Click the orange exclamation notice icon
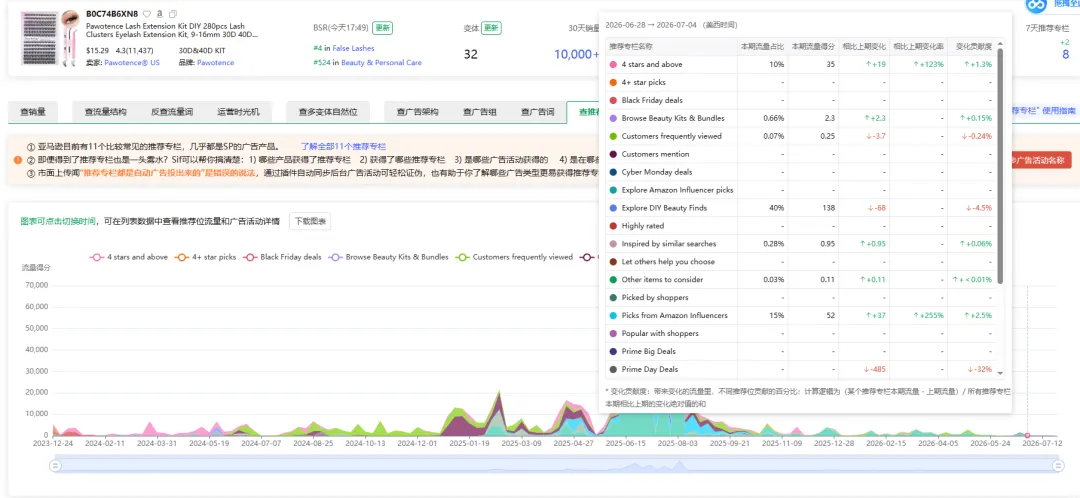 (x=18, y=160)
